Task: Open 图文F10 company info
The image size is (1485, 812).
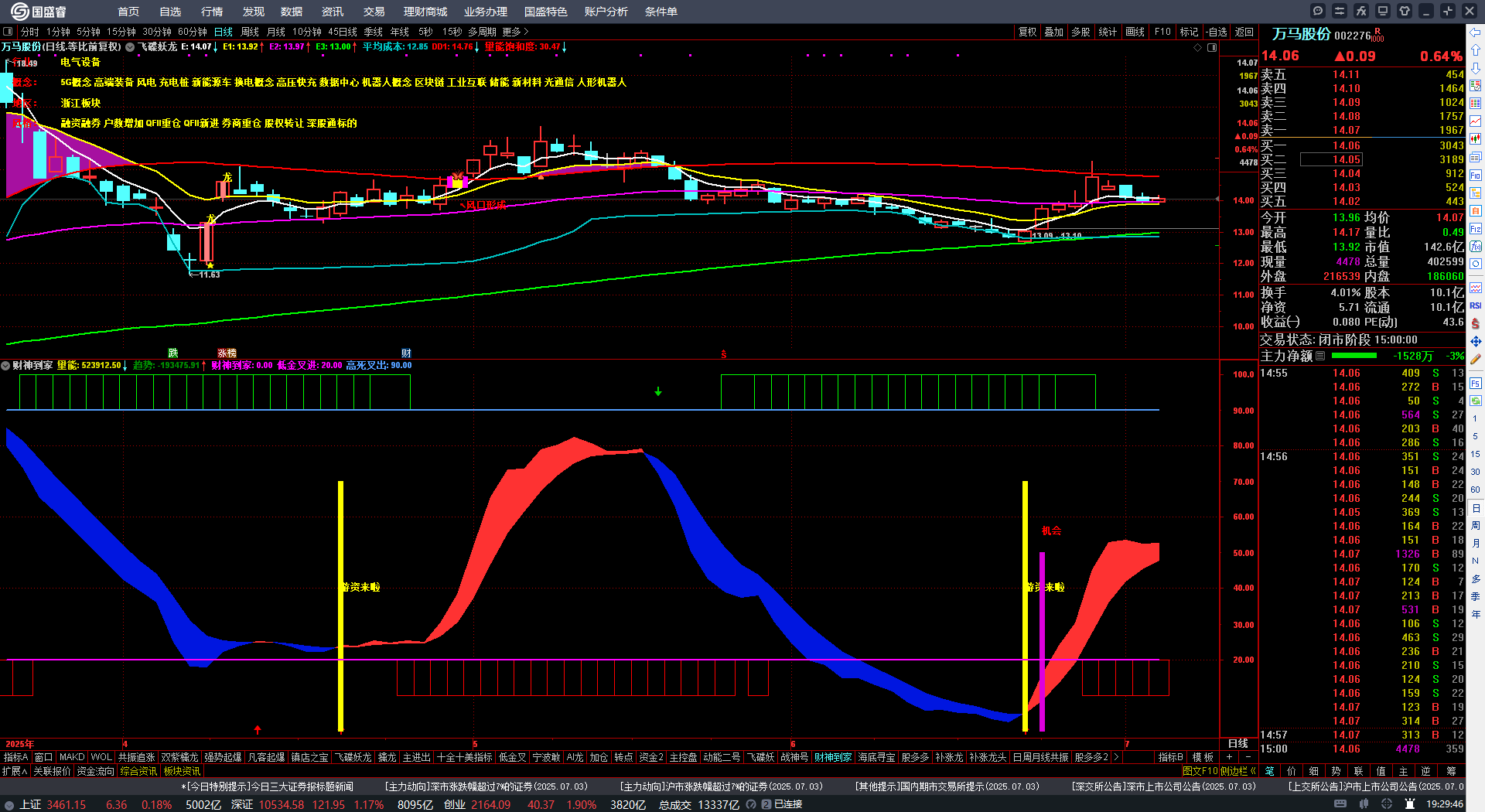Action: [1200, 771]
